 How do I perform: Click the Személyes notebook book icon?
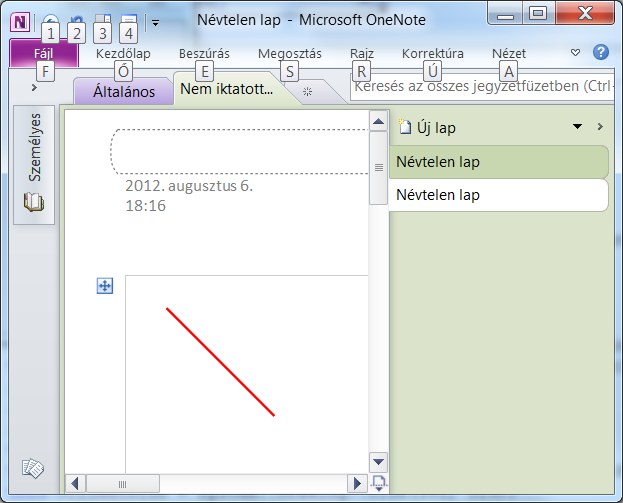coord(34,202)
